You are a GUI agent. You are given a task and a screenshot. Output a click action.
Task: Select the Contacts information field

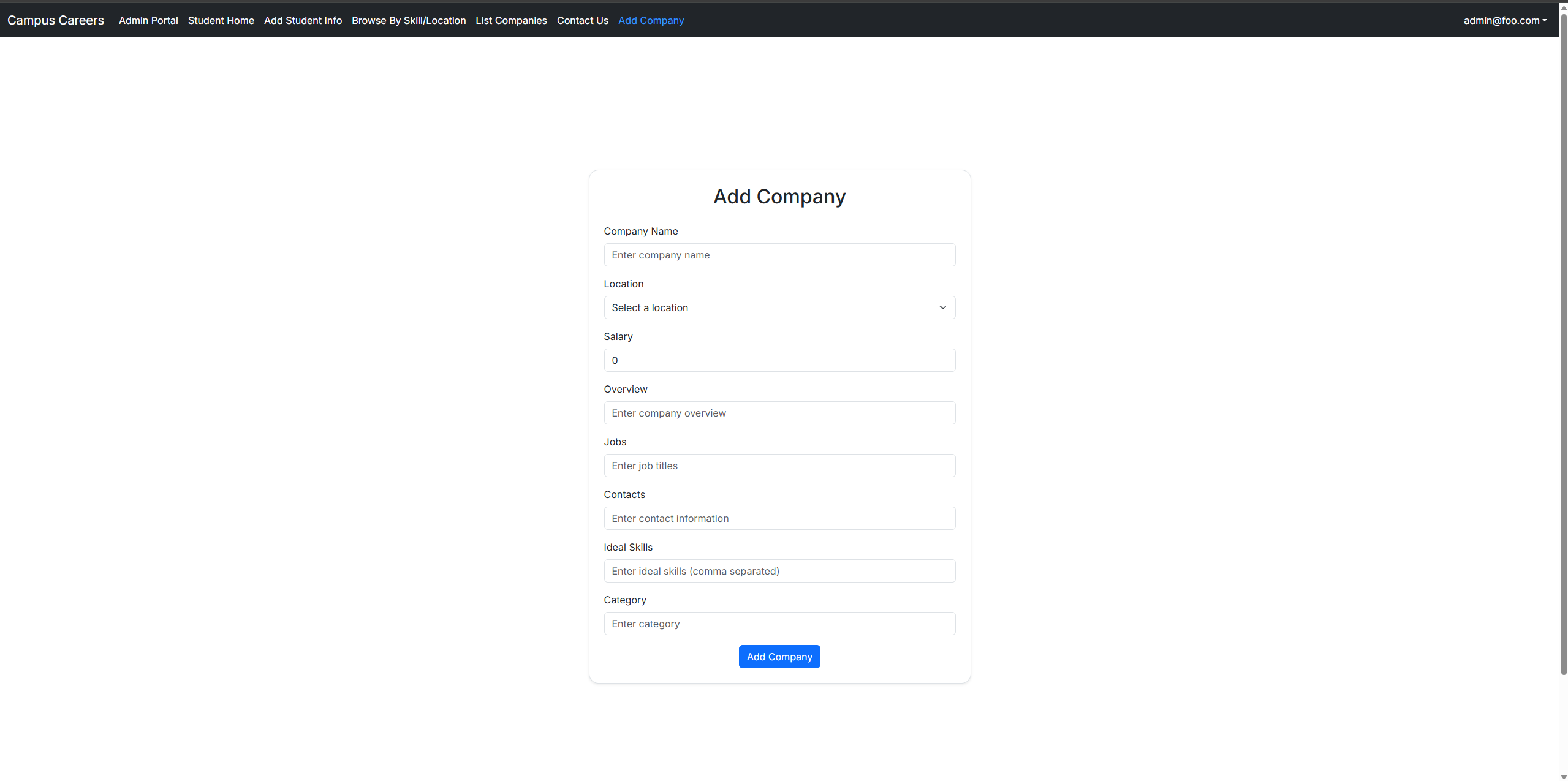click(779, 518)
